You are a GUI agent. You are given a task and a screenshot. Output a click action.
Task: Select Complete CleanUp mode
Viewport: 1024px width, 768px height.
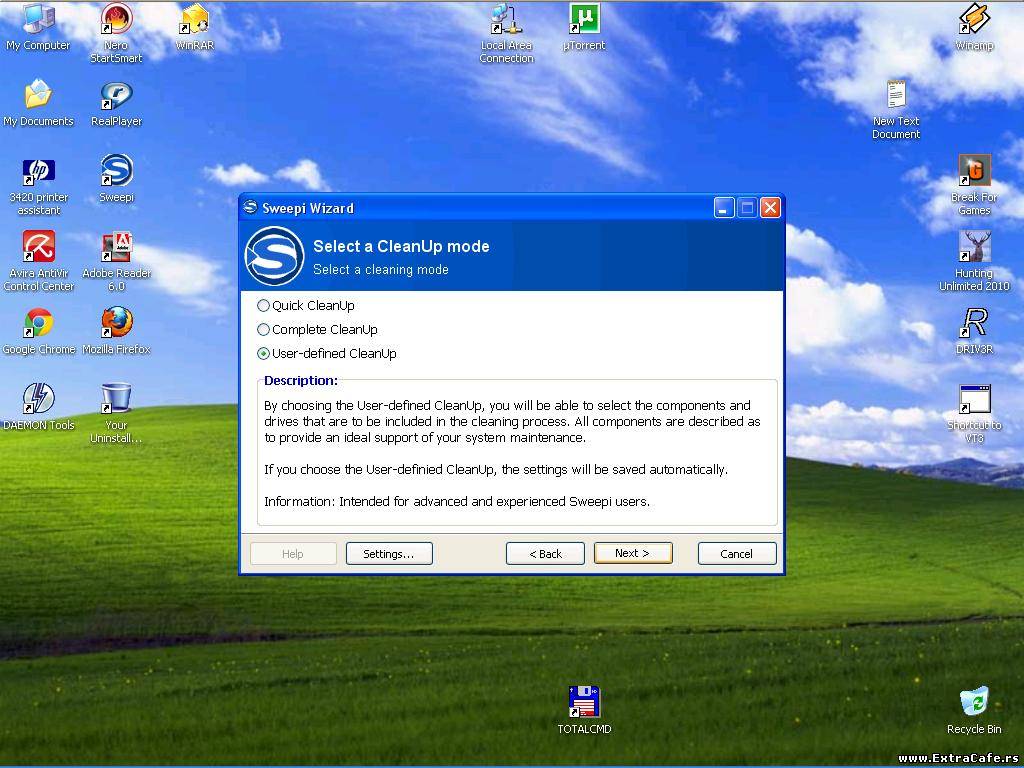317,330
